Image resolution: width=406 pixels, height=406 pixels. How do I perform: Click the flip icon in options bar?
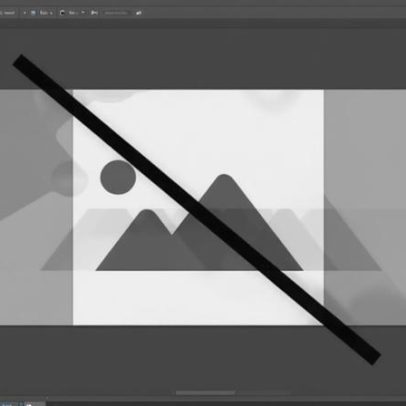tap(94, 13)
